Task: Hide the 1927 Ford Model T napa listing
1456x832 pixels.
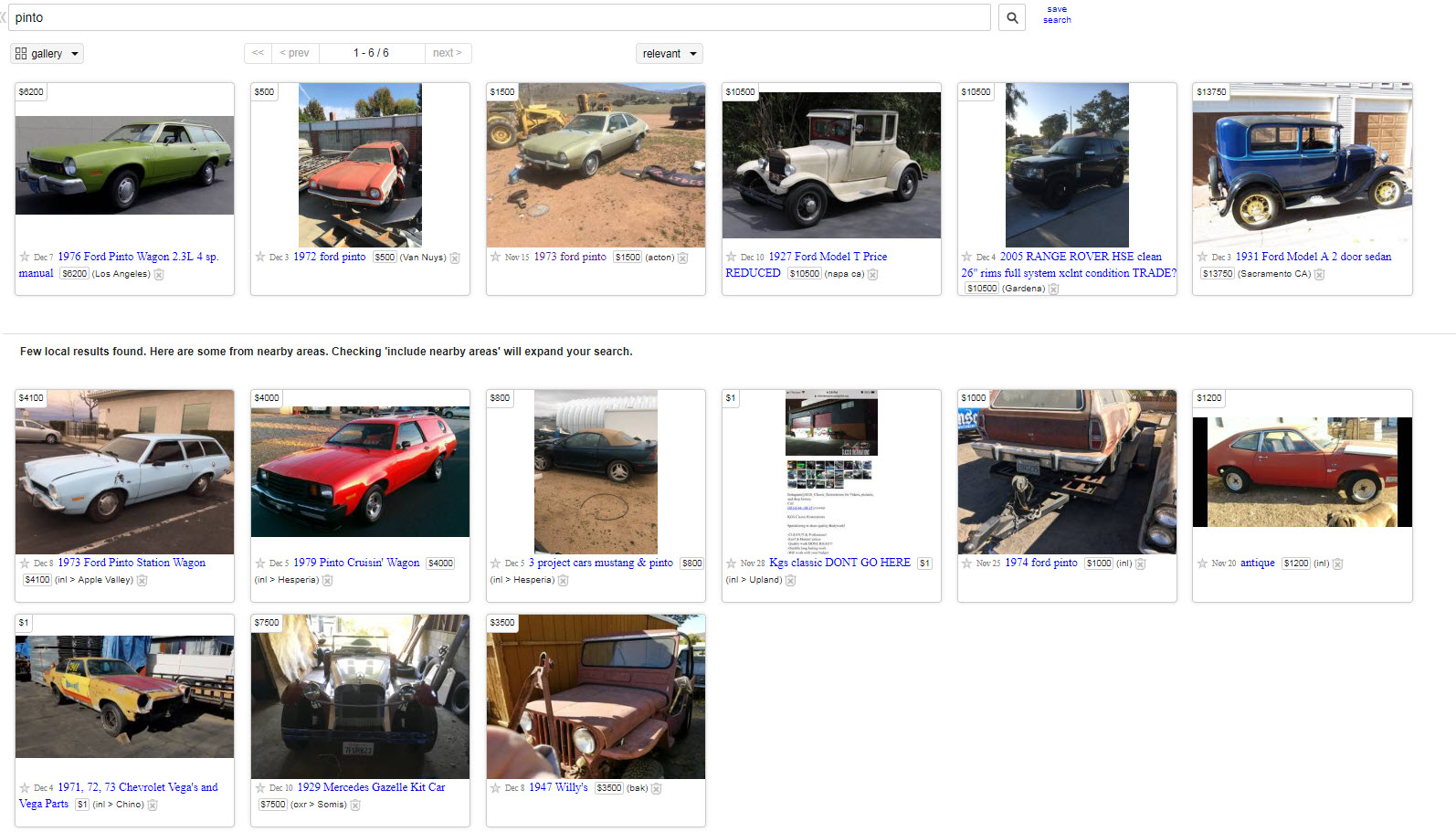Action: [872, 274]
